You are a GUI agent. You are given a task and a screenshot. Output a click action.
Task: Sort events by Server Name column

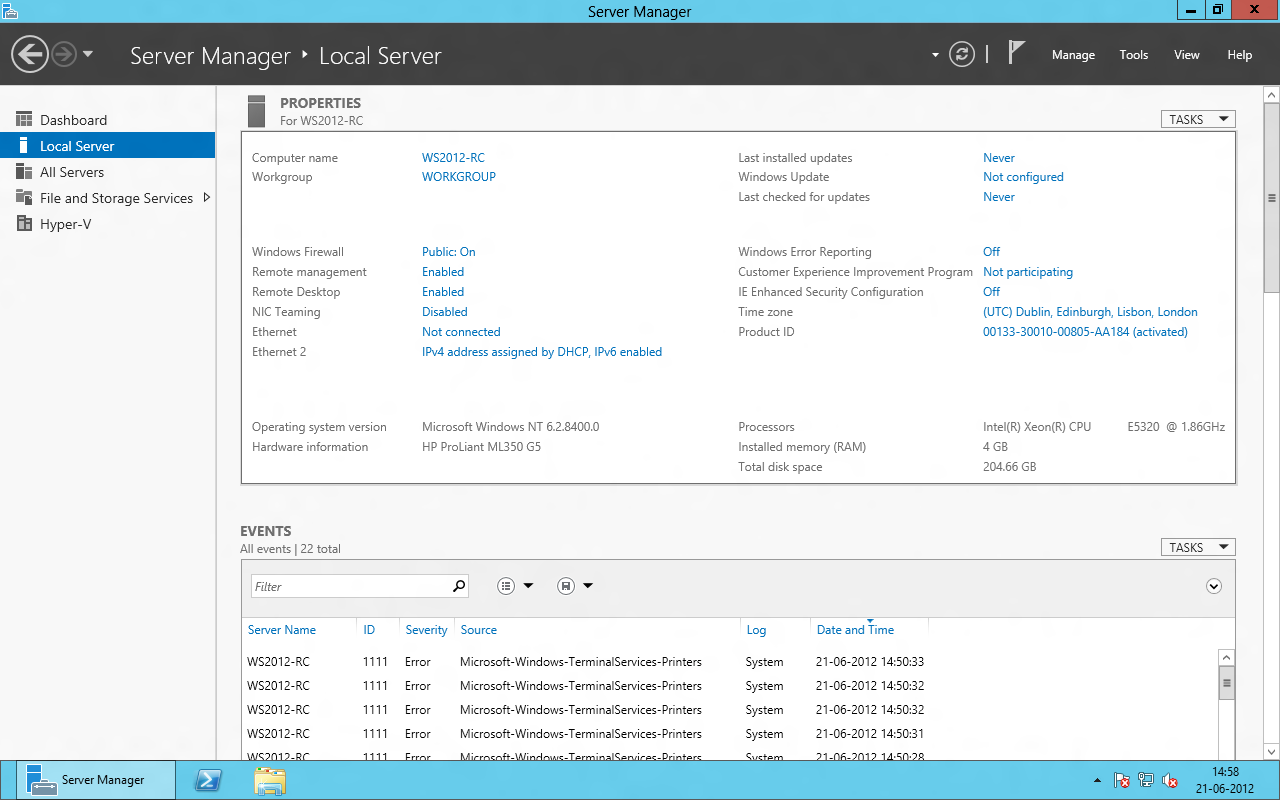(x=282, y=630)
